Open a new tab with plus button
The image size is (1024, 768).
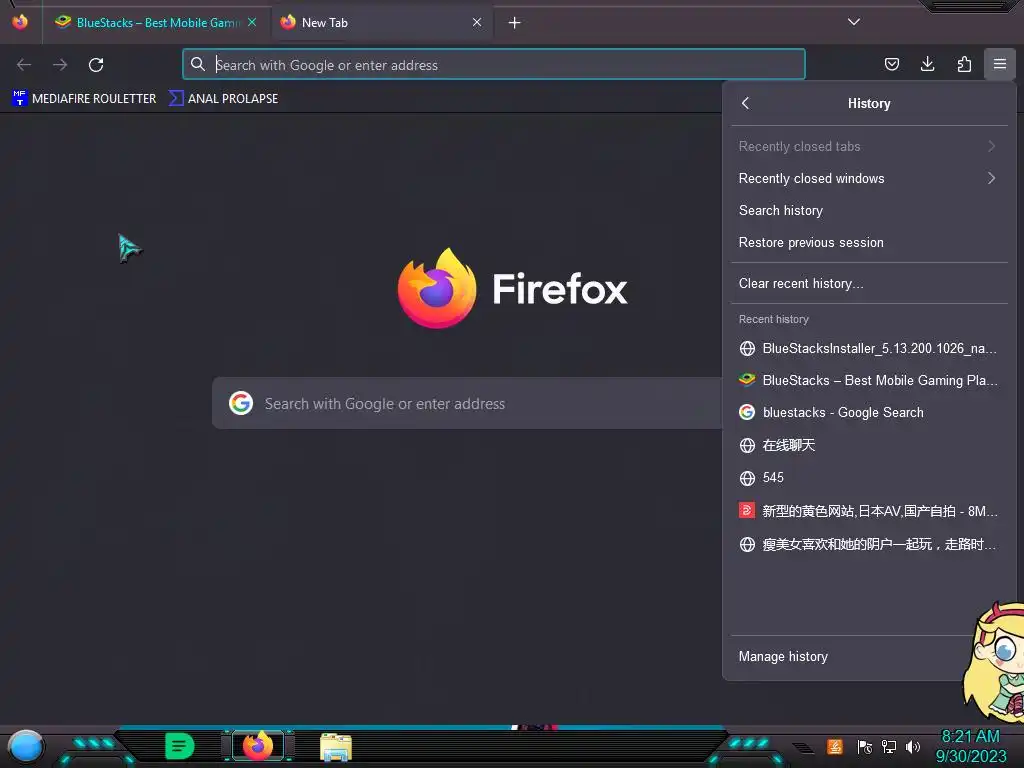pos(515,23)
